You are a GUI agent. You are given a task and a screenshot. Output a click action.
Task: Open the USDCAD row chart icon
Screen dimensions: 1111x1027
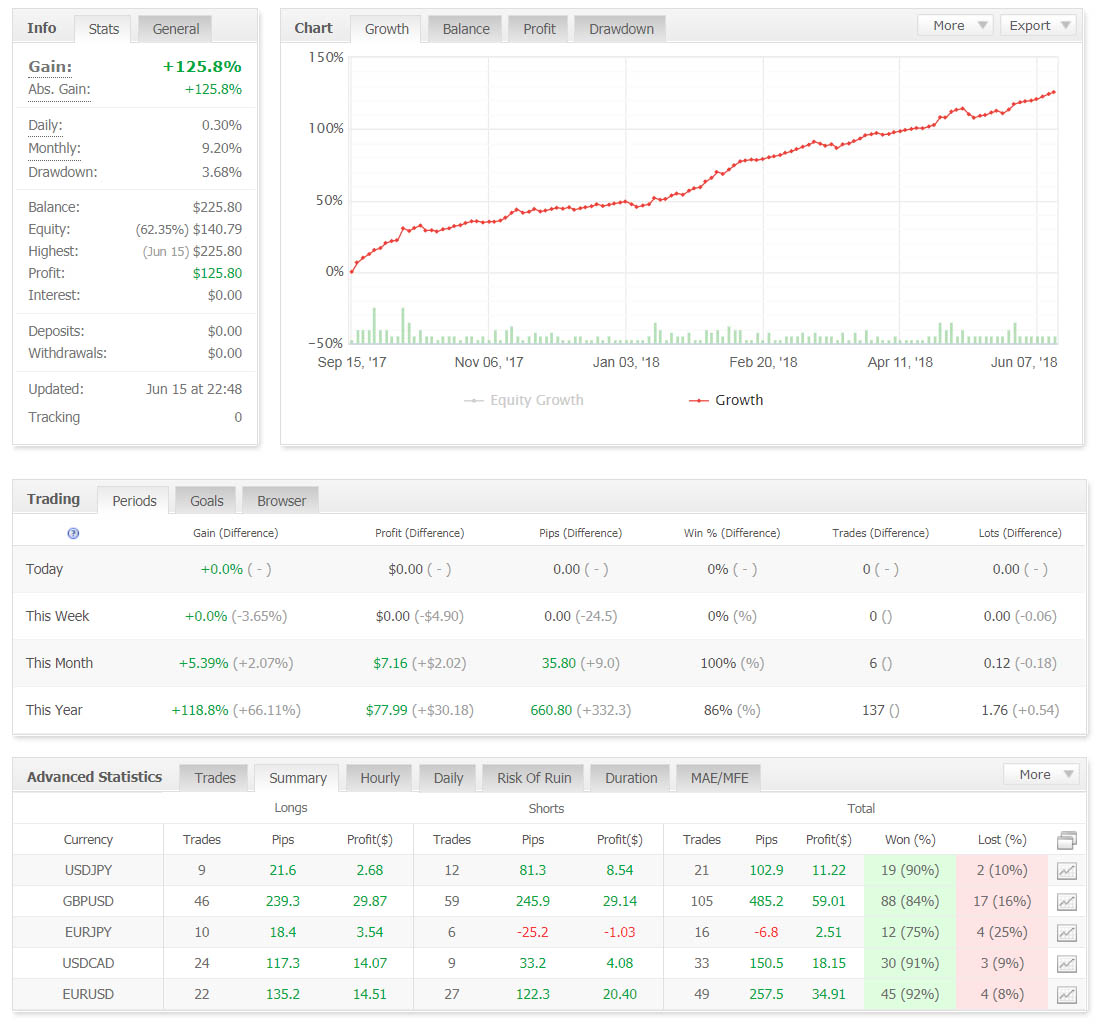[1066, 964]
